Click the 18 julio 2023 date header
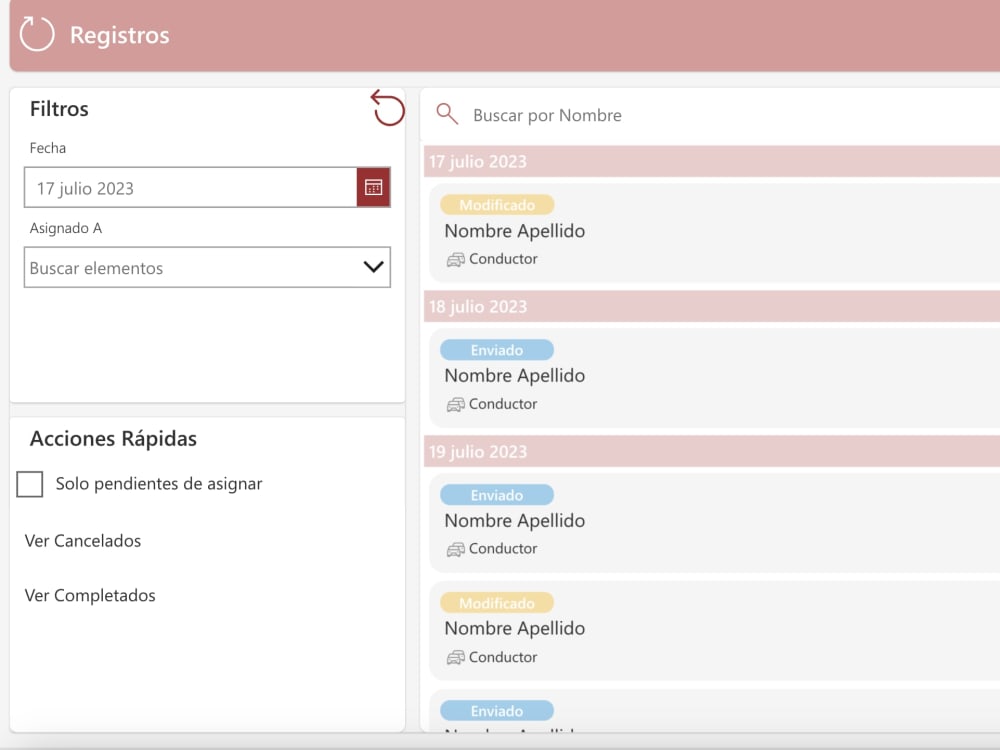This screenshot has height=750, width=1000. point(712,307)
